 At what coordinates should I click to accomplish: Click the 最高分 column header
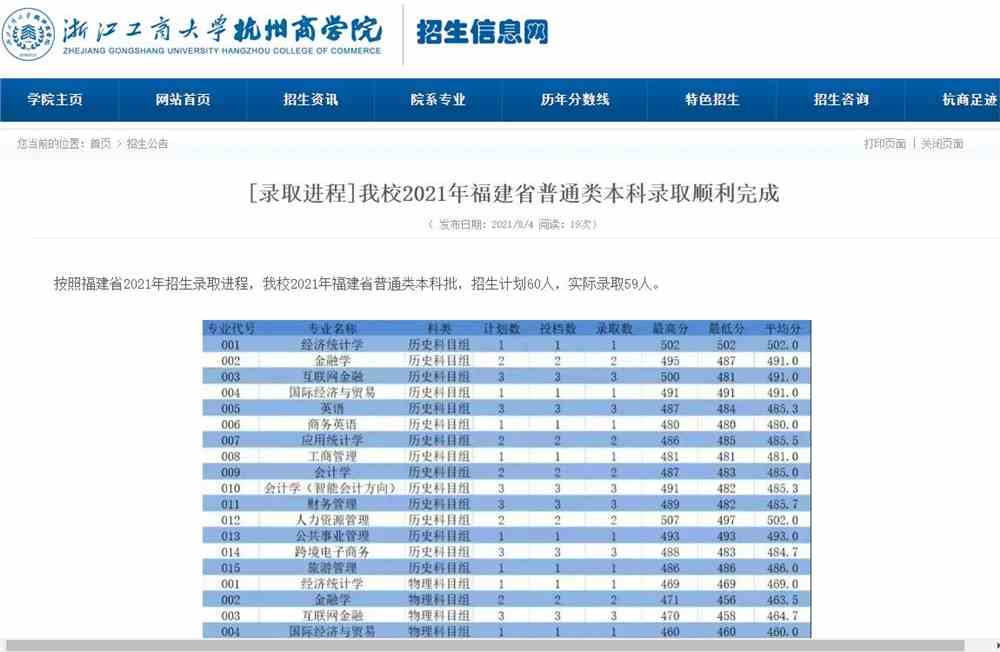click(x=670, y=329)
